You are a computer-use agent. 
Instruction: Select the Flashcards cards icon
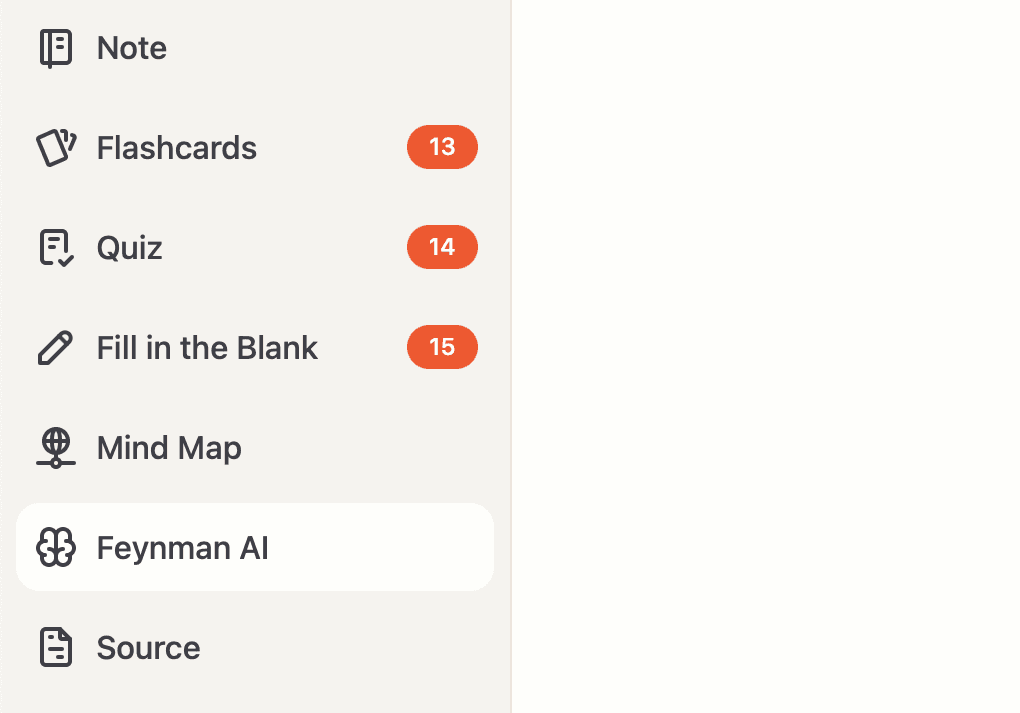(x=56, y=147)
